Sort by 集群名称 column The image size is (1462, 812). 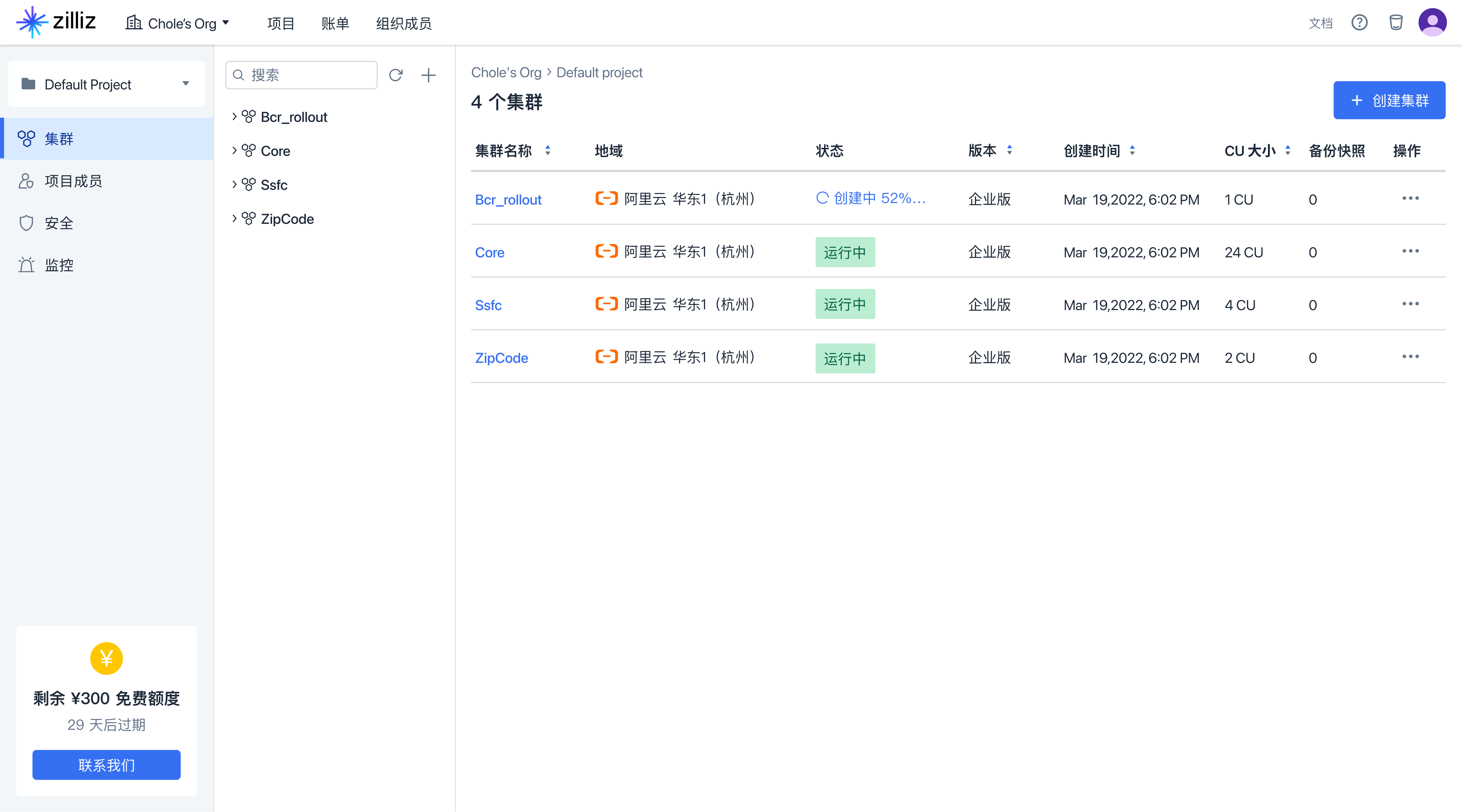point(547,150)
